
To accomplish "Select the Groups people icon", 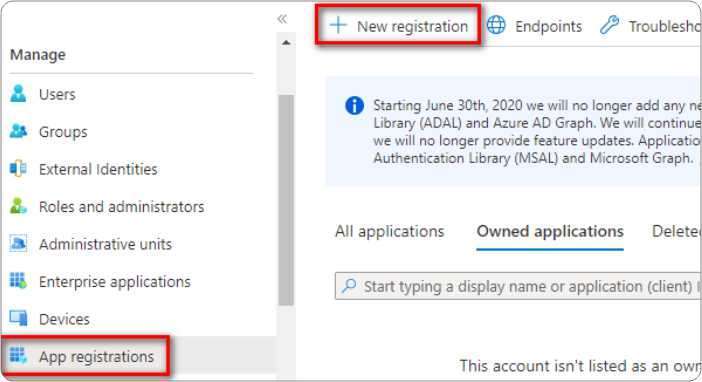I will [x=18, y=131].
